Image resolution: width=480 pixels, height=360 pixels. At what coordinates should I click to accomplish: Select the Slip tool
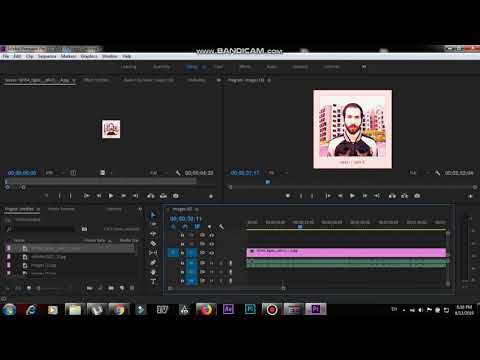[x=153, y=253]
